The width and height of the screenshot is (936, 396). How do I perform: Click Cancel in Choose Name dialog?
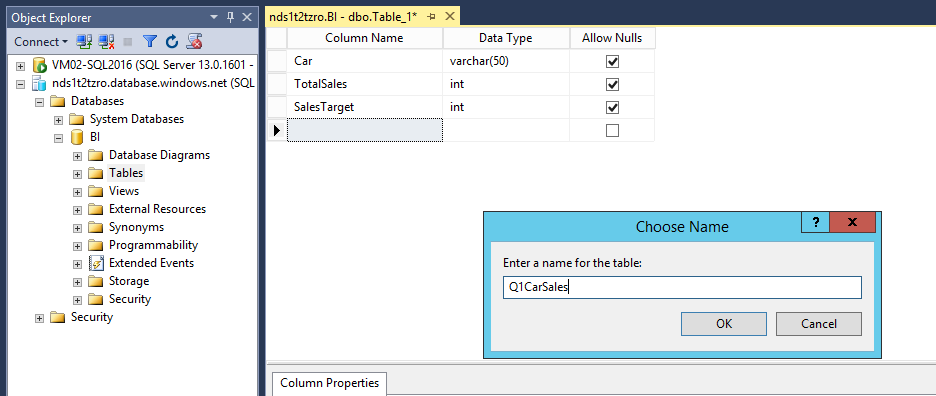[x=818, y=324]
